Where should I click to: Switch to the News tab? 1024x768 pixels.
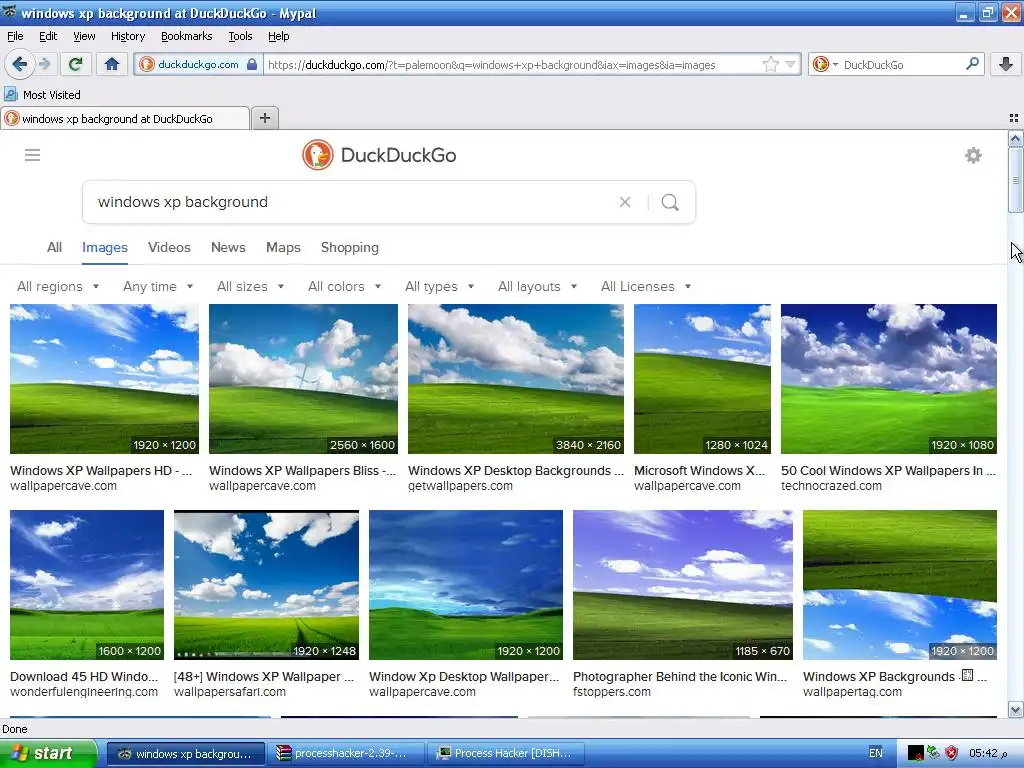(228, 248)
